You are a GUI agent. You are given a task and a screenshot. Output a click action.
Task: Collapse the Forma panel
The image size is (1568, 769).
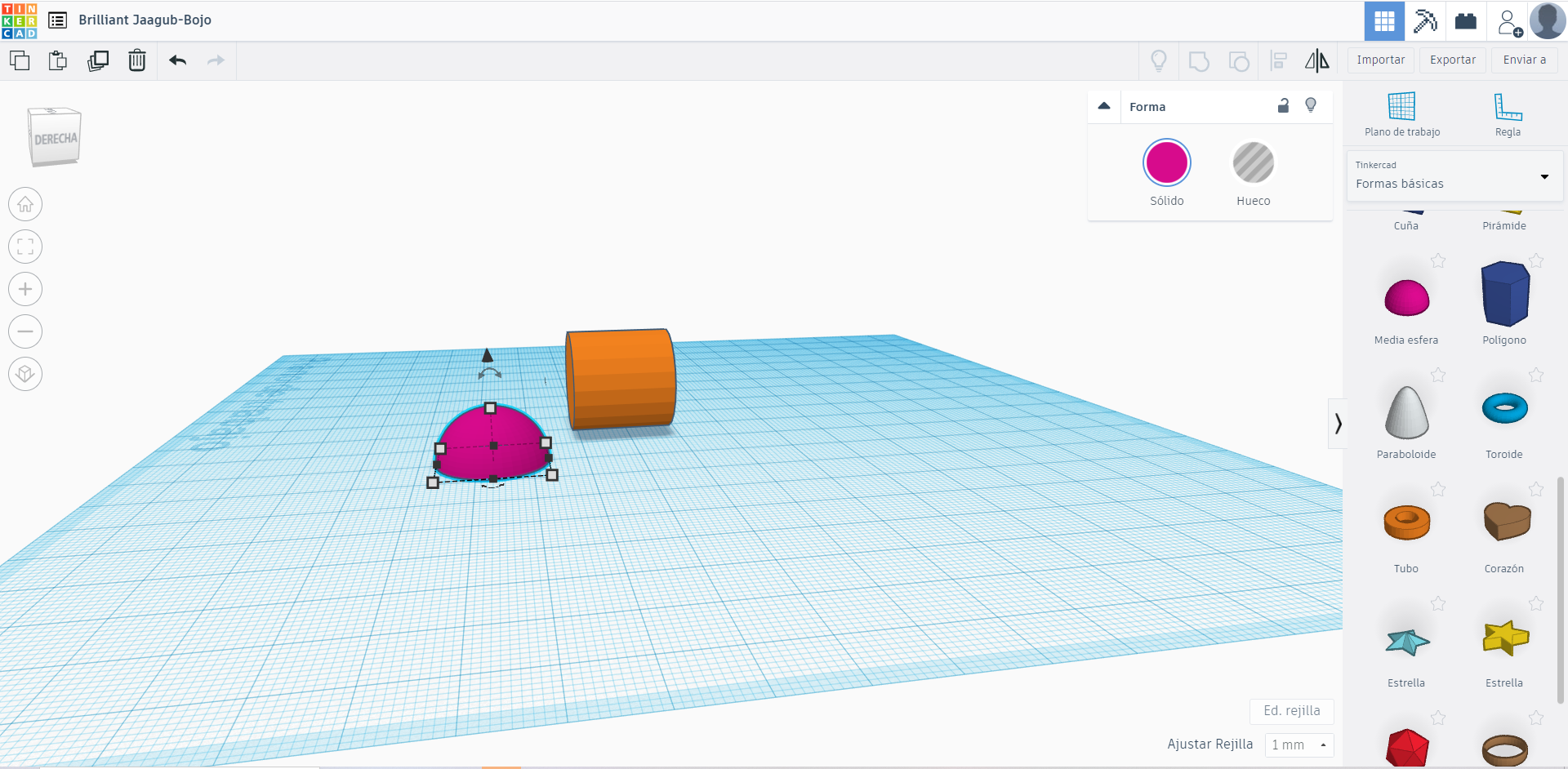[x=1104, y=106]
